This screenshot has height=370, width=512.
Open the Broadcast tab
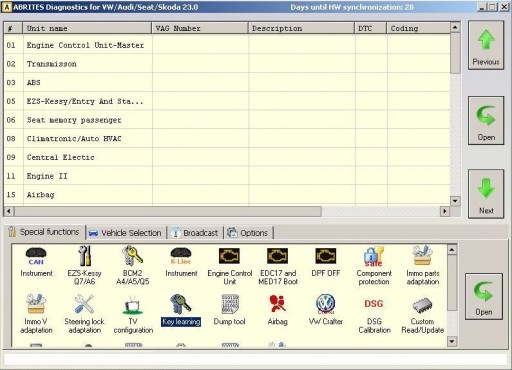195,233
